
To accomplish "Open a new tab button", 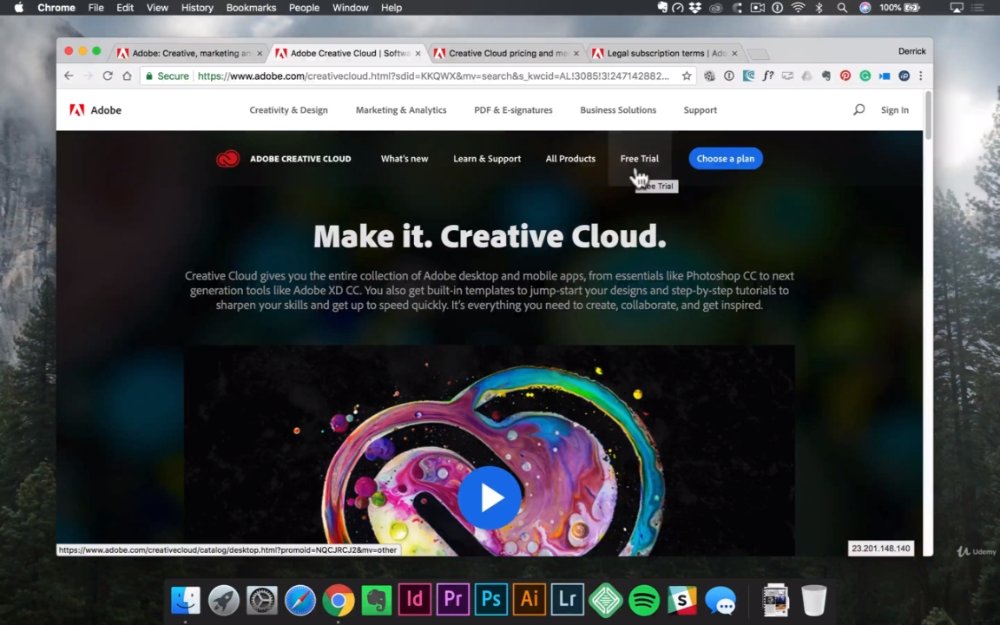I will click(x=758, y=54).
